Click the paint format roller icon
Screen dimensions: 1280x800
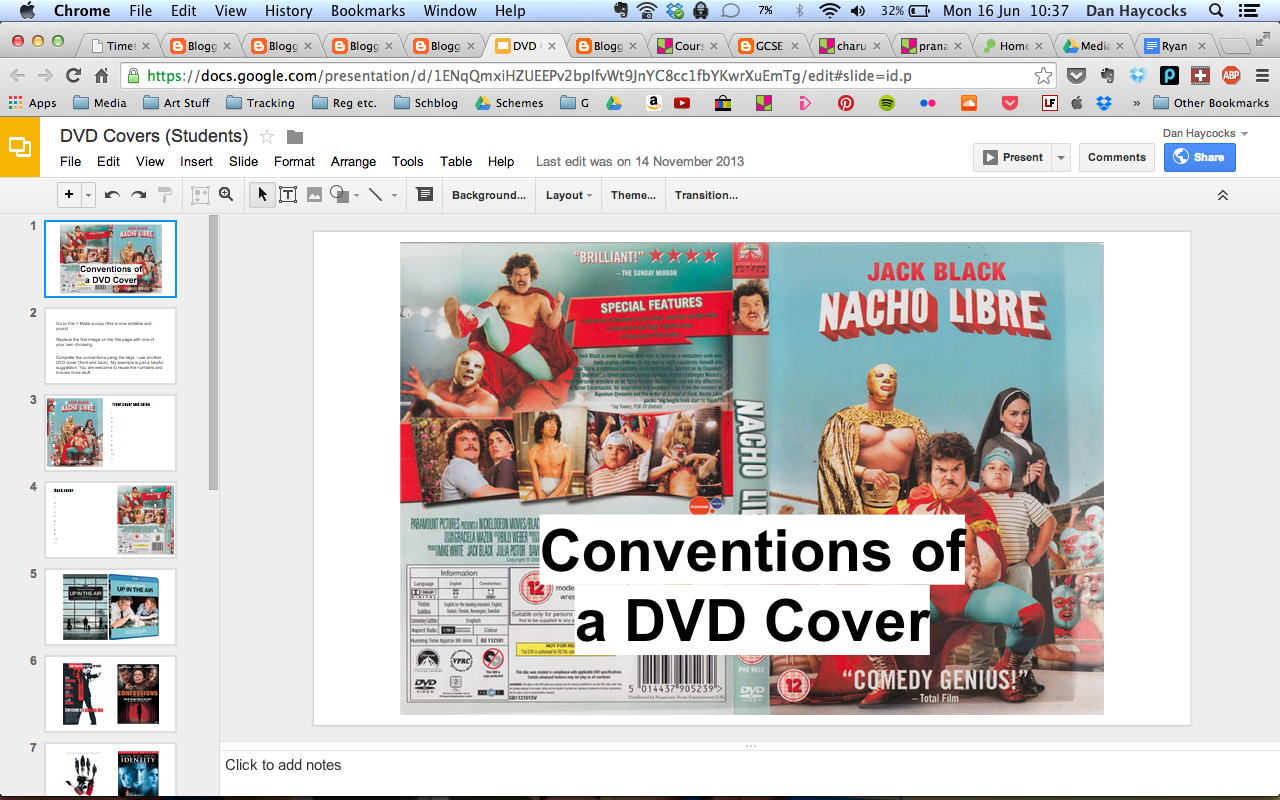(164, 195)
